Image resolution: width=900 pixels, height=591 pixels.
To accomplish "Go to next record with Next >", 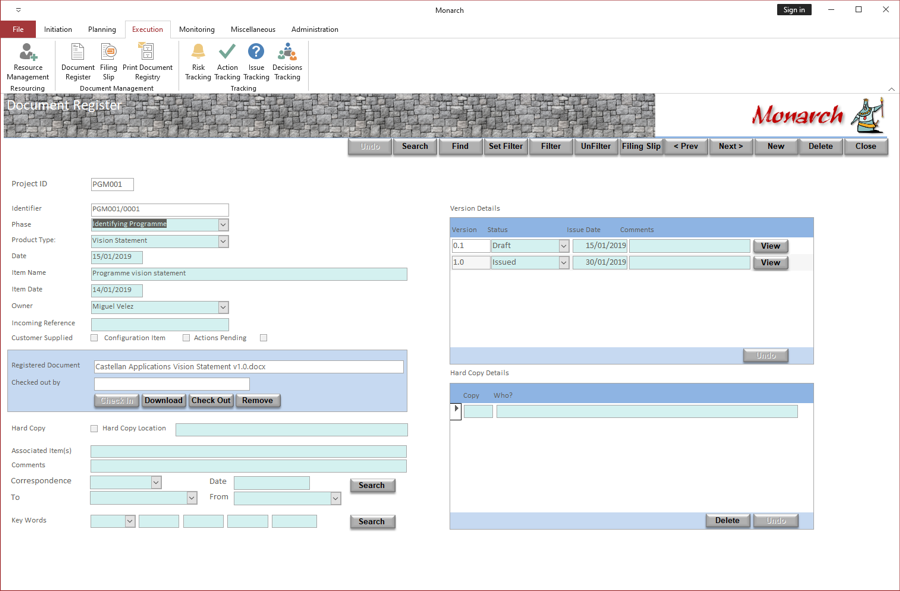I will (731, 146).
